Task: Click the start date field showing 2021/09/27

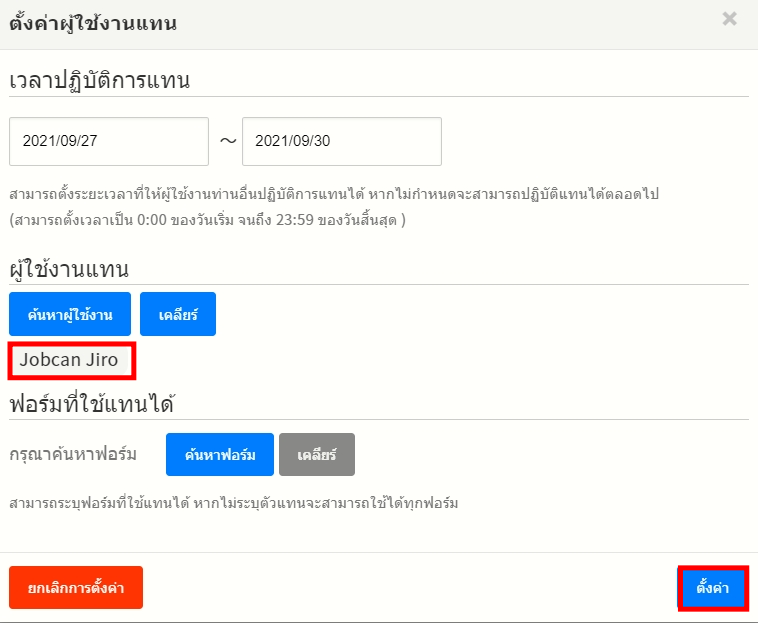Action: tap(109, 141)
